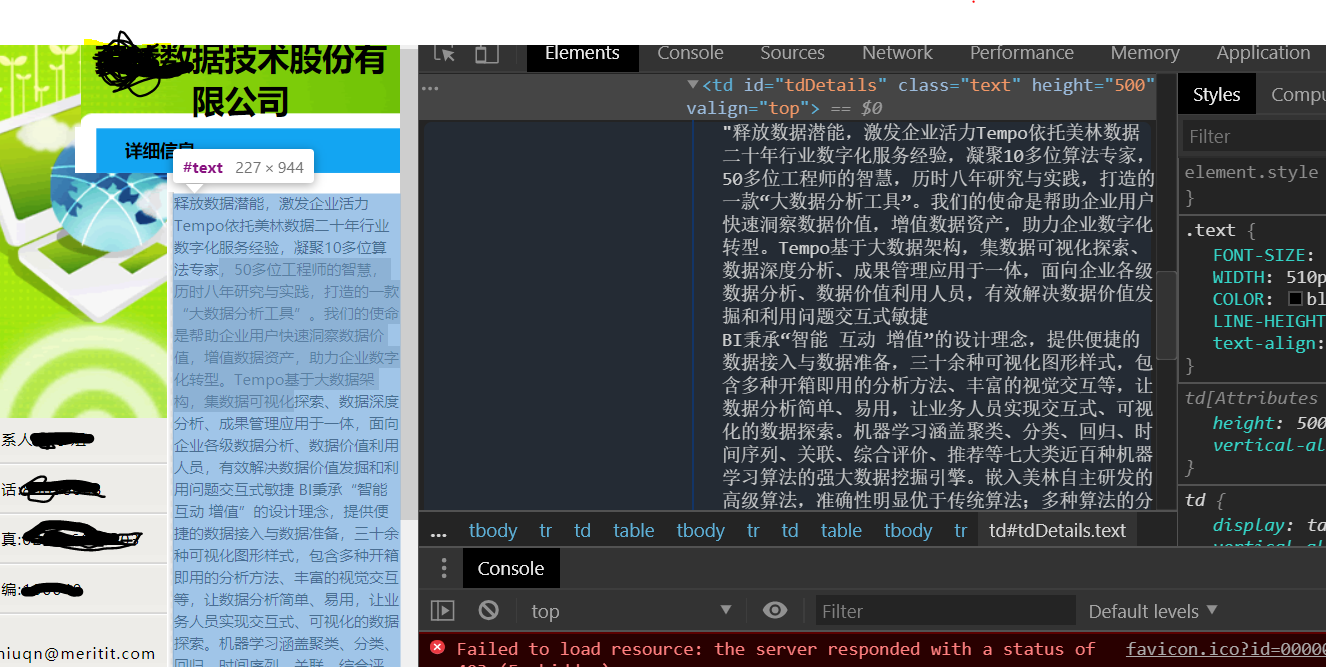Click the highlighted paragraph starting 释放数据潜能
The width and height of the screenshot is (1326, 667).
click(x=286, y=430)
